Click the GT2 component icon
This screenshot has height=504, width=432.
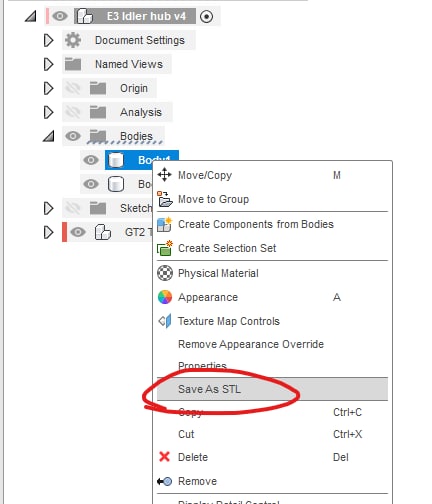click(103, 232)
